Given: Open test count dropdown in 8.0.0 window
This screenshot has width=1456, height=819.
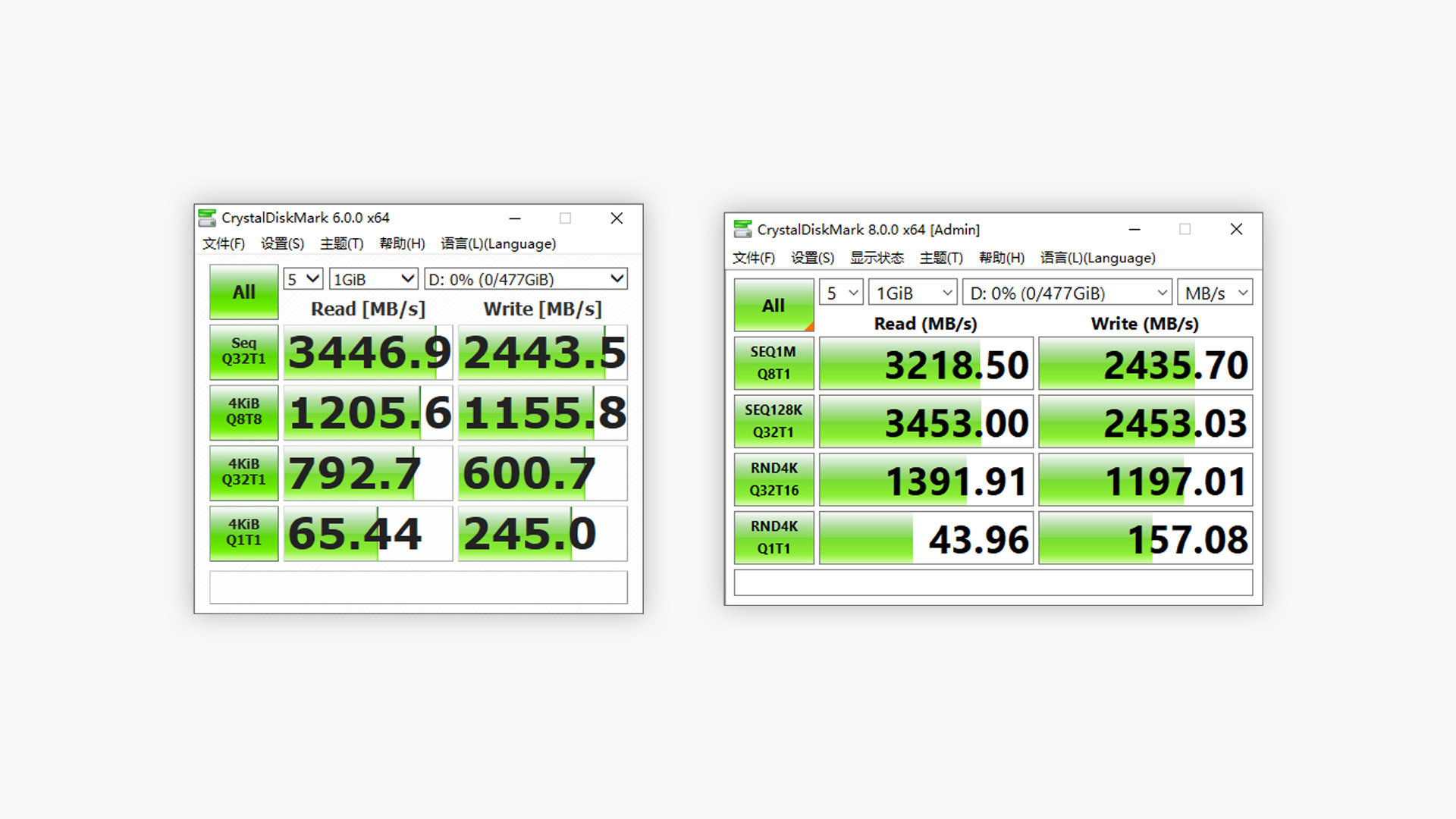Looking at the screenshot, I should point(841,293).
